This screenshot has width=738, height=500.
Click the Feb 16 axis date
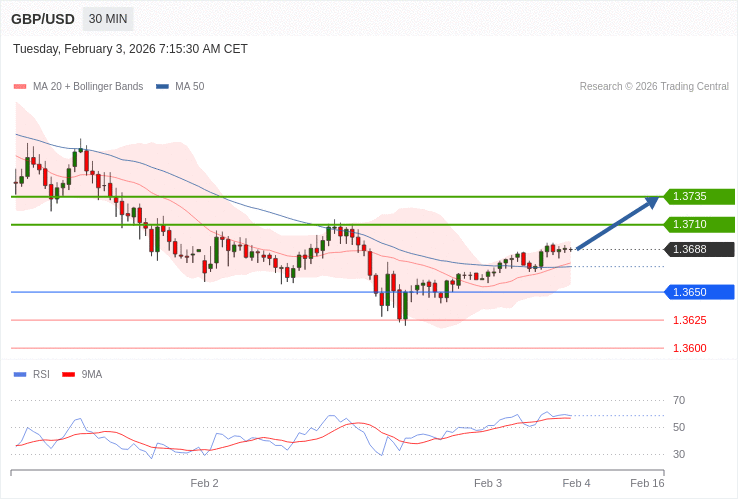click(648, 484)
